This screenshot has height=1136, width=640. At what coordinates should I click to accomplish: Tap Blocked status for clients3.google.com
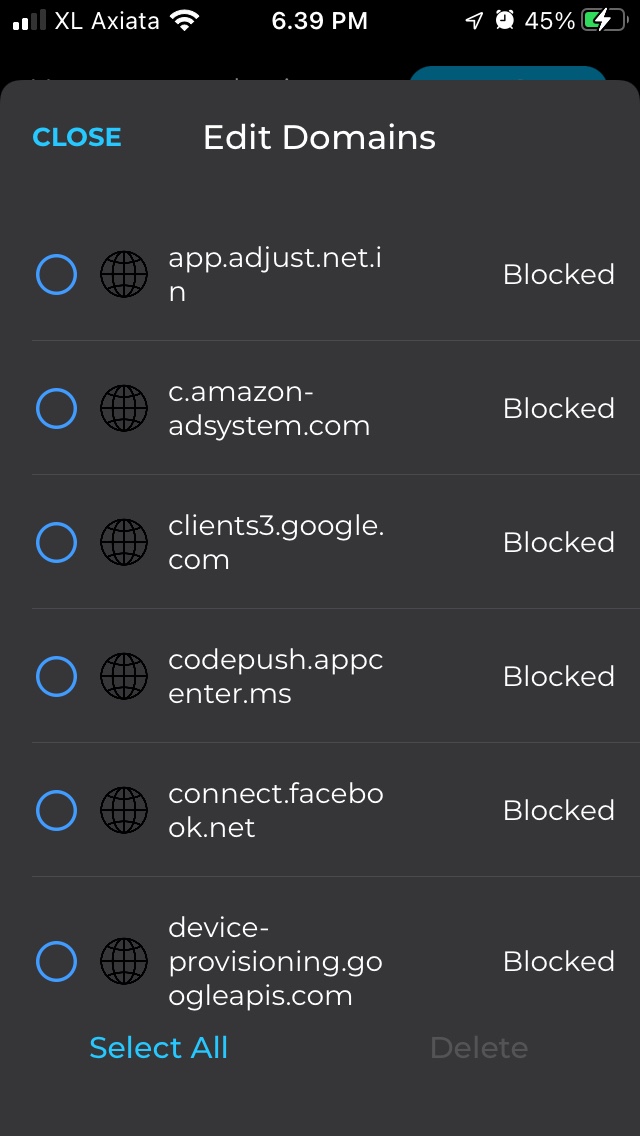tap(559, 543)
